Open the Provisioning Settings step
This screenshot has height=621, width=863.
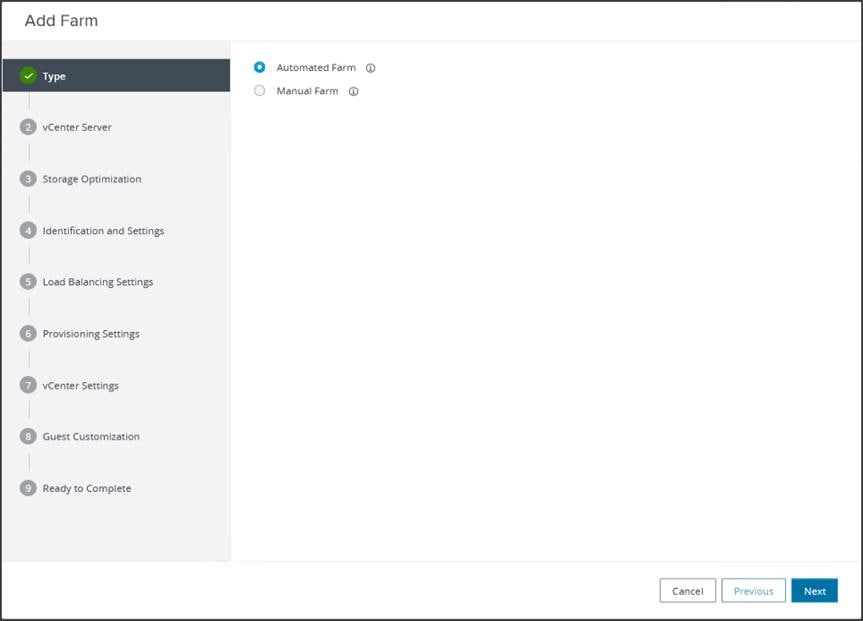(x=91, y=334)
